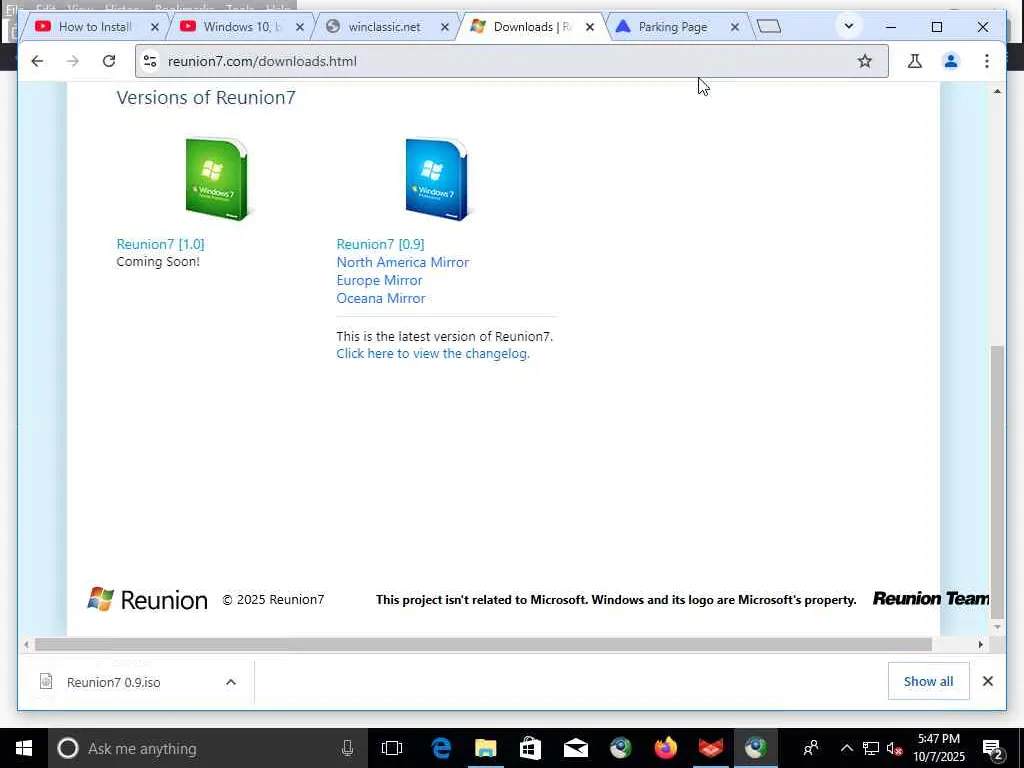This screenshot has width=1024, height=768.
Task: Click the vertical scrollbar thumb
Action: click(997, 482)
